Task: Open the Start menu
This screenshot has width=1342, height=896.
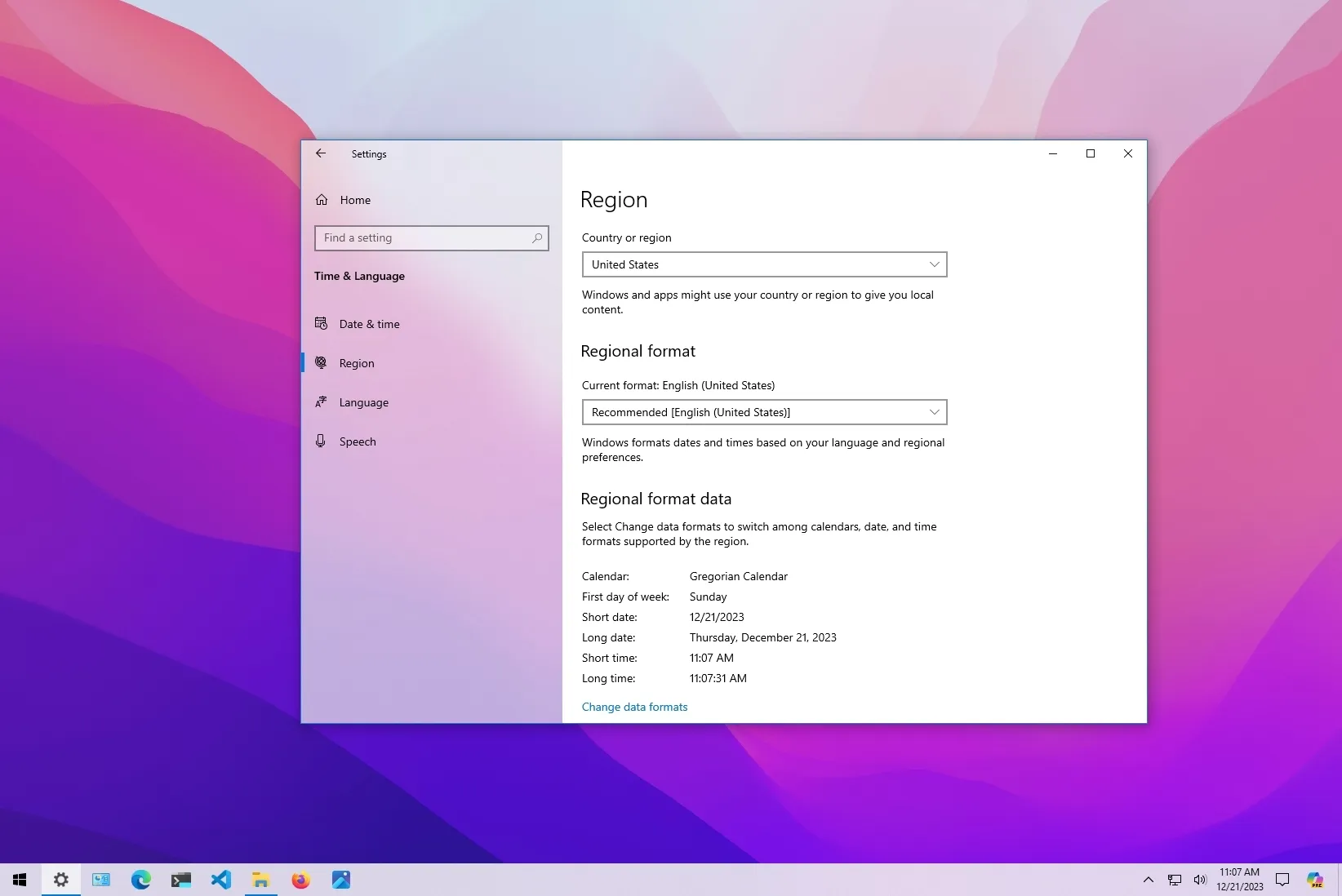Action: [20, 880]
